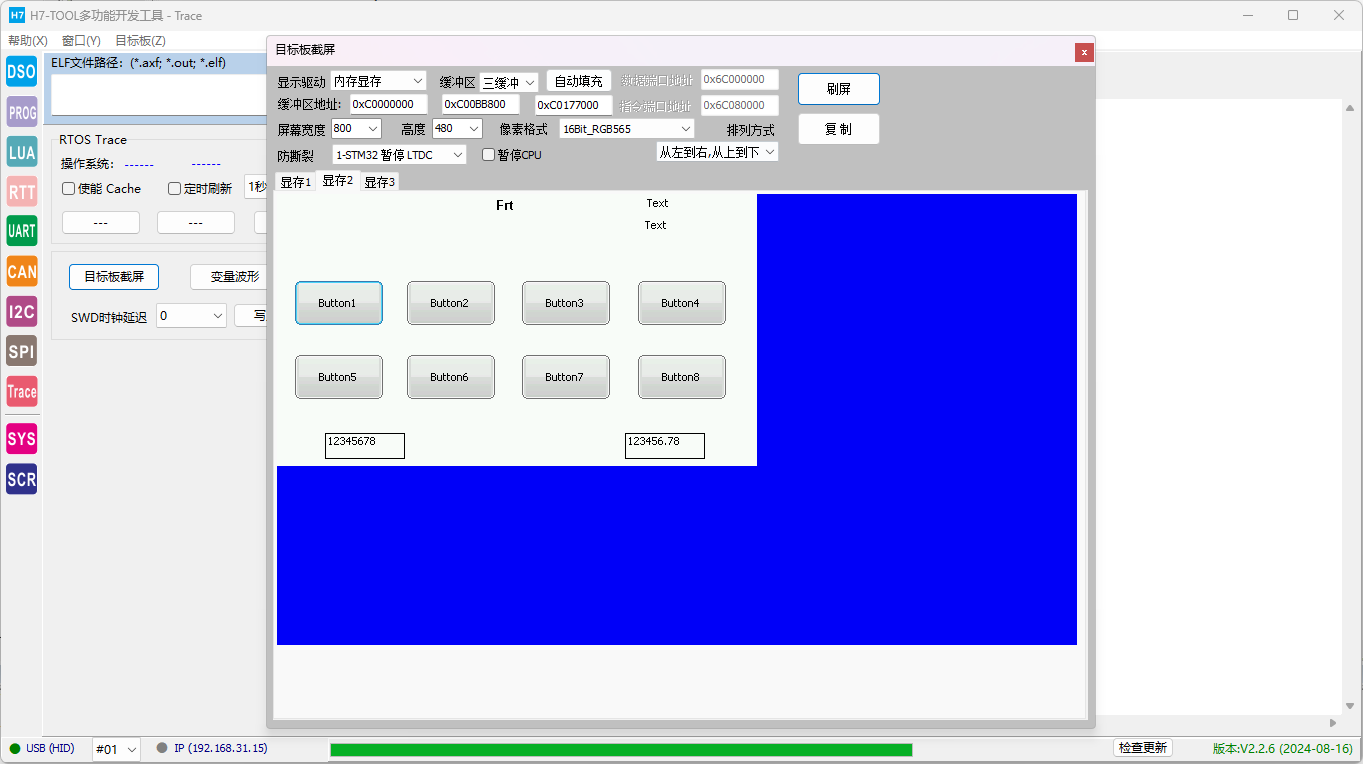Click the main window vertical scrollbar up arrow
Screen dimensions: 1363x764
tap(1351, 108)
